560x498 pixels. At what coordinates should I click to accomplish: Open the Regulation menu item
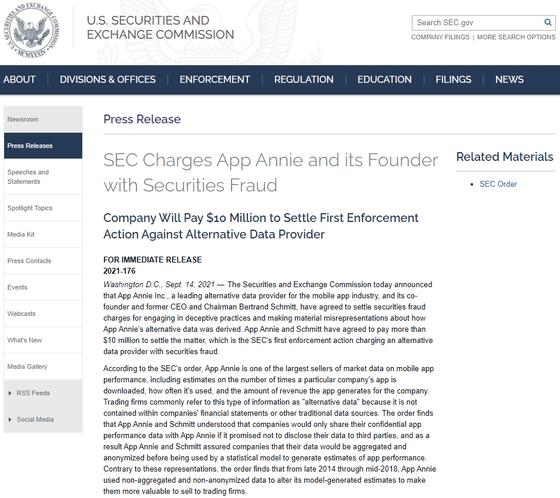[x=304, y=79]
